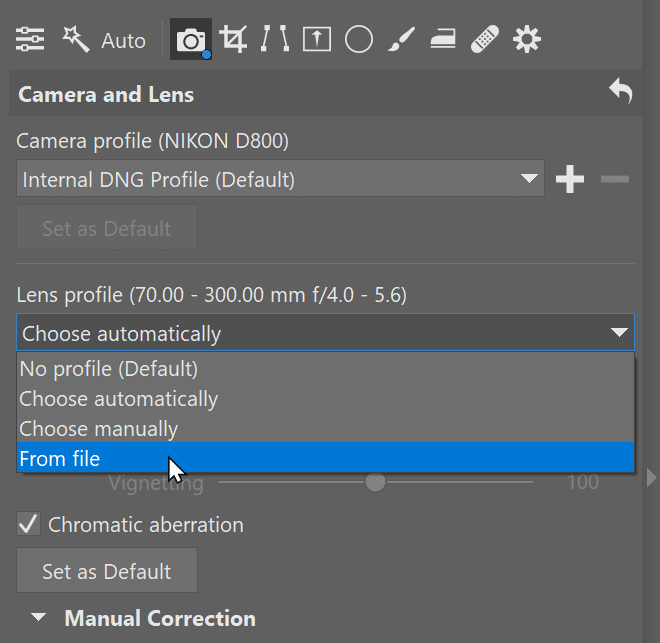This screenshot has height=643, width=660.
Task: Open the Camera profile dropdown
Action: pos(280,178)
